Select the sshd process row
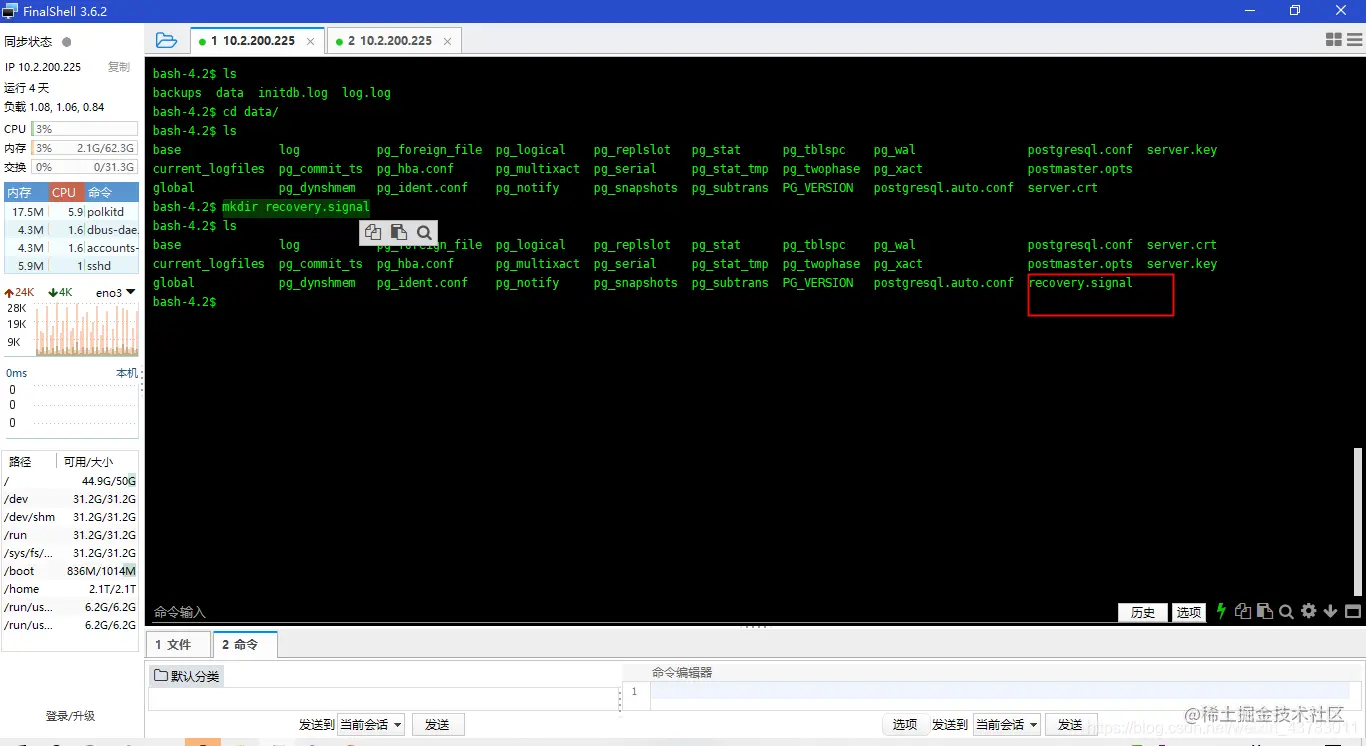Image resolution: width=1366 pixels, height=746 pixels. (x=71, y=266)
